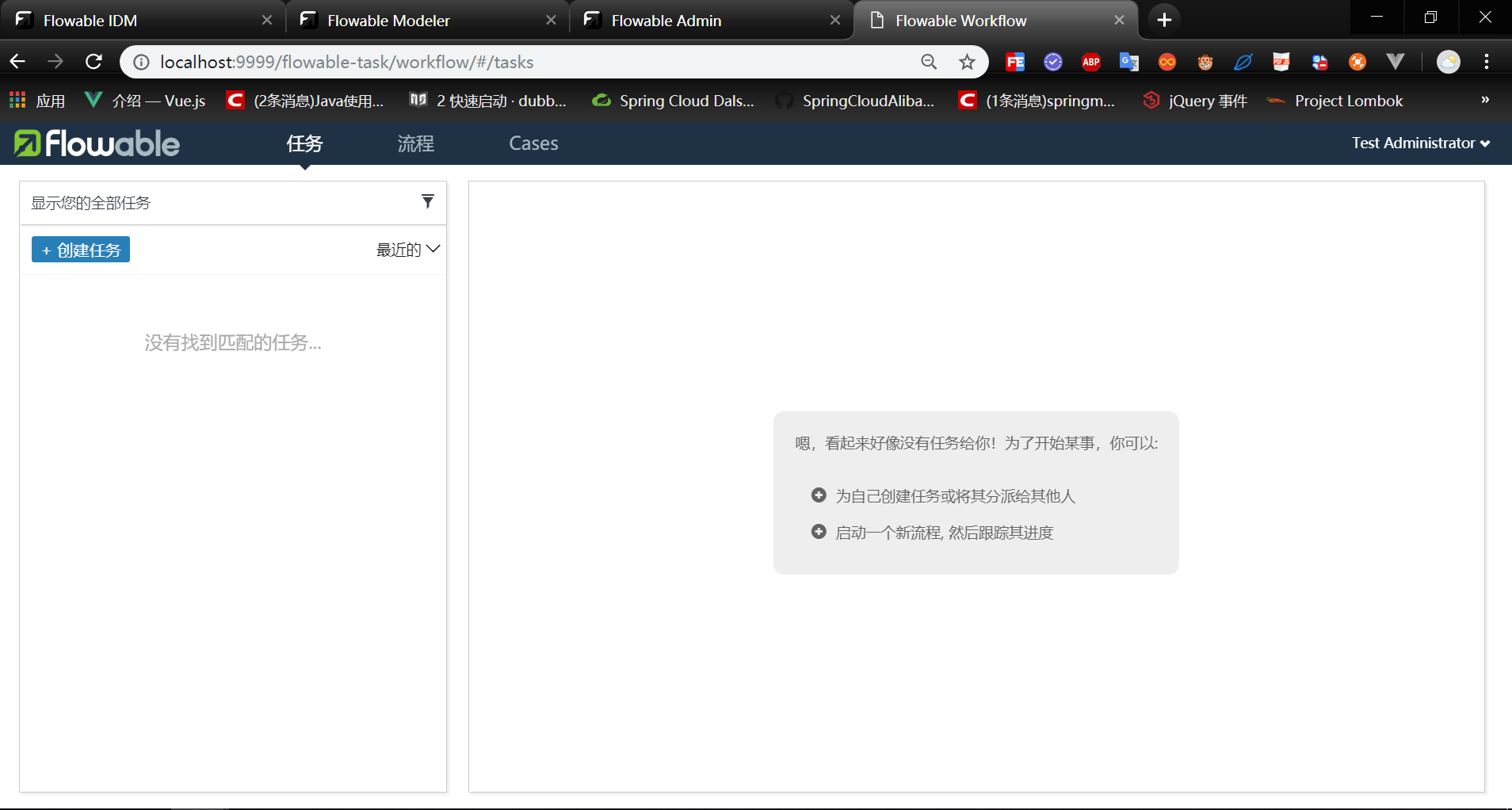
Task: Click the 创建任务 button
Action: point(80,249)
